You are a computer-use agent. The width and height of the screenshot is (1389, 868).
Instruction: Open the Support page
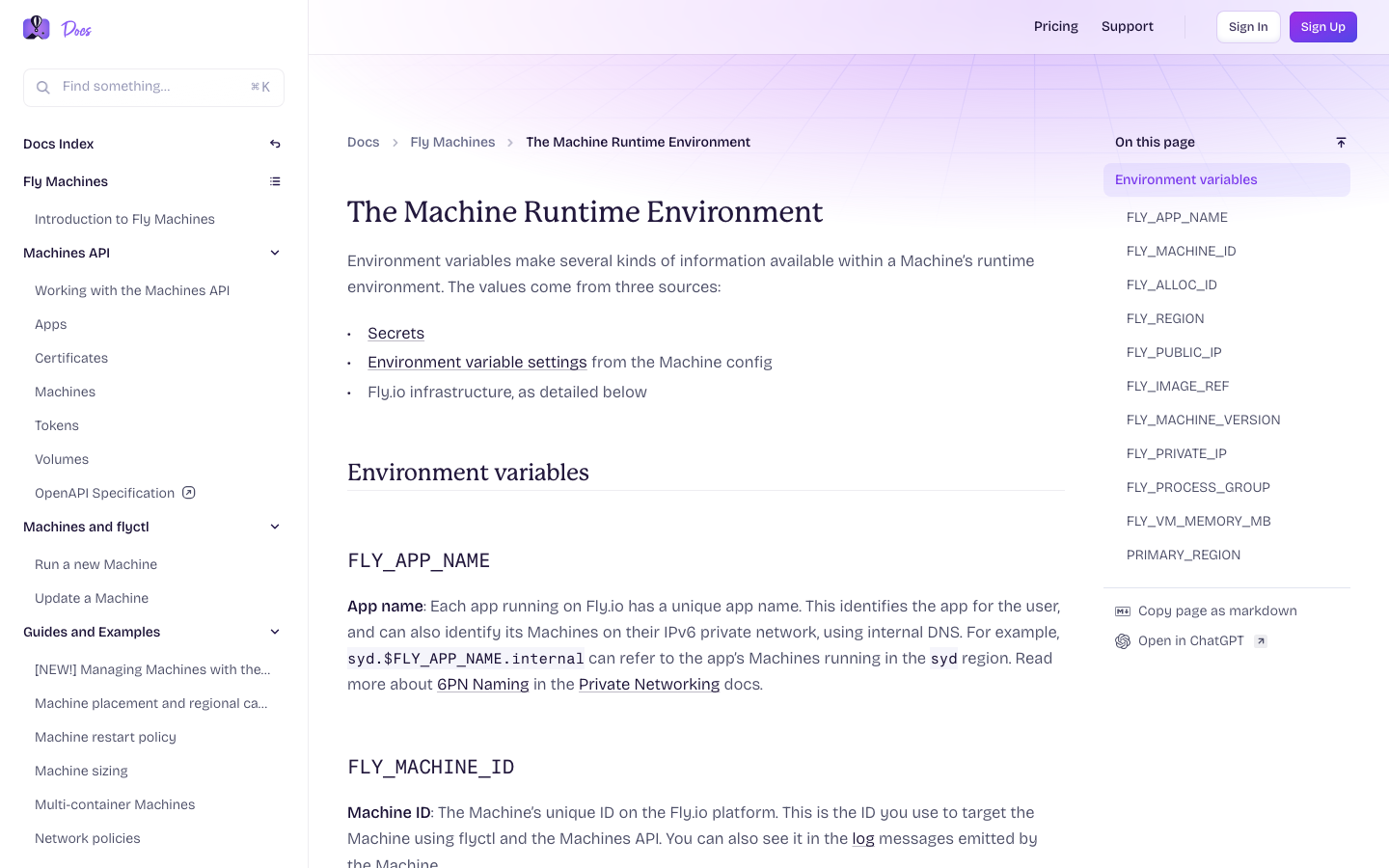click(1128, 27)
